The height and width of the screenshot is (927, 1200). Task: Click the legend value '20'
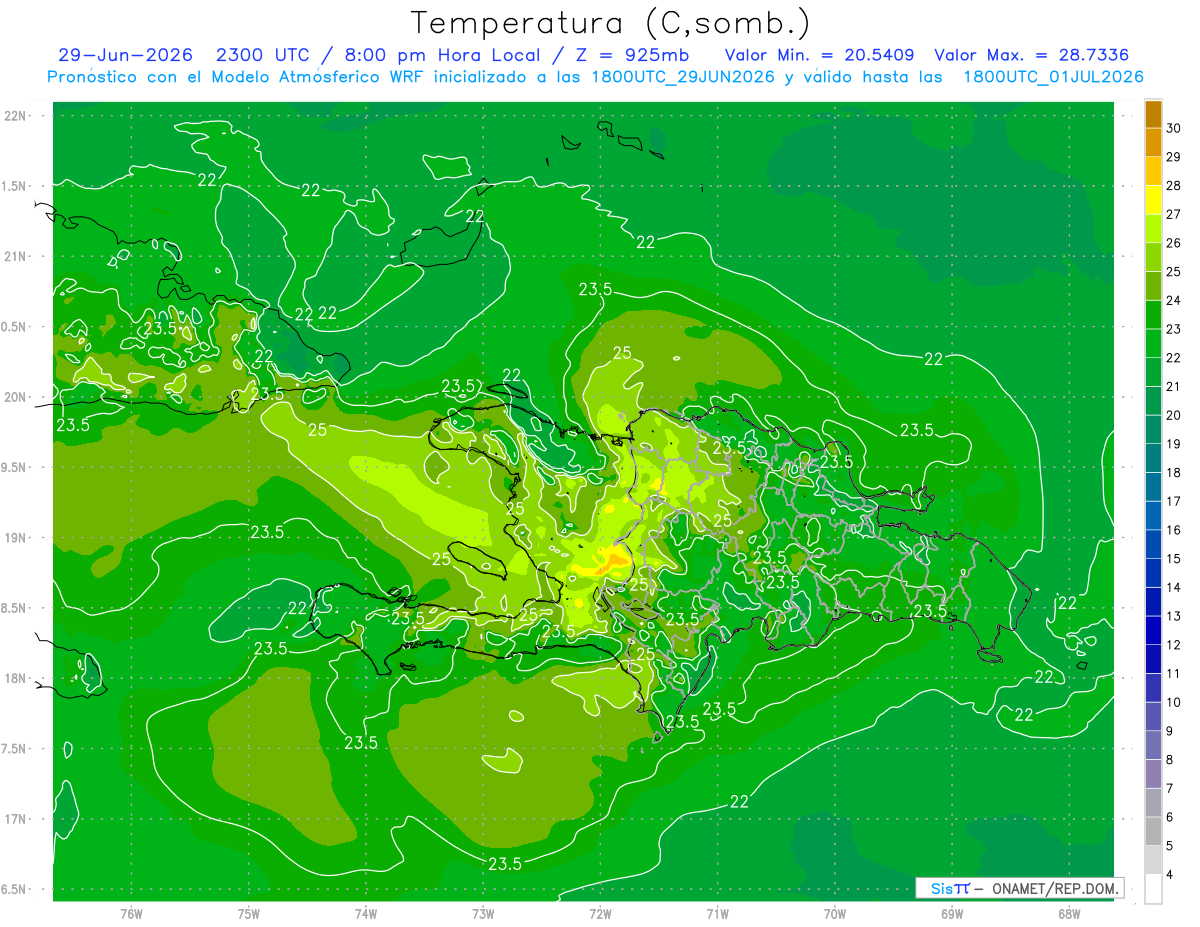click(1175, 416)
